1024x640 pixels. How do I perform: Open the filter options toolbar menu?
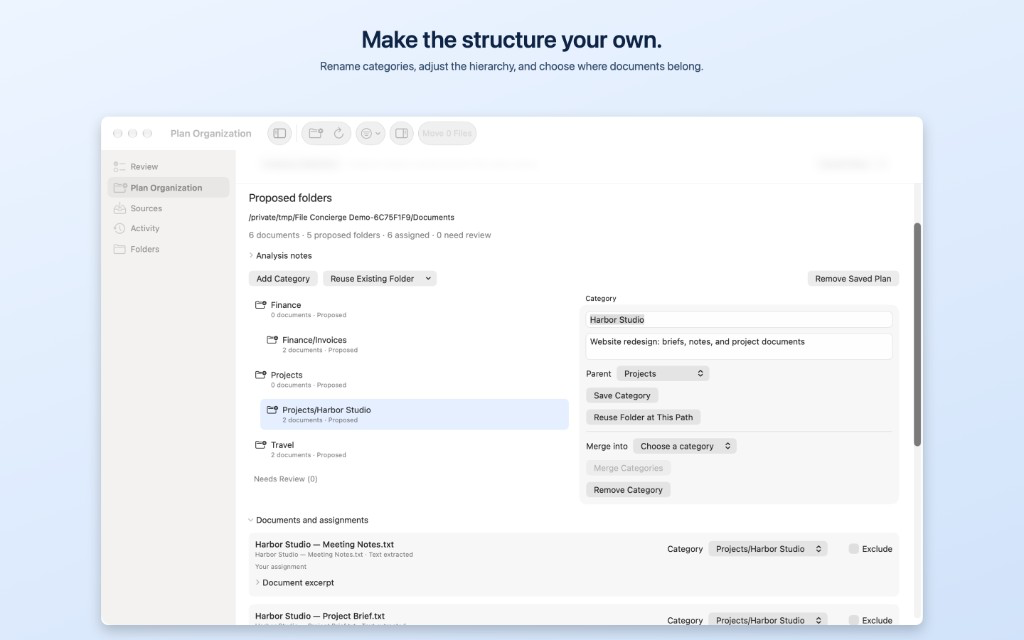370,133
